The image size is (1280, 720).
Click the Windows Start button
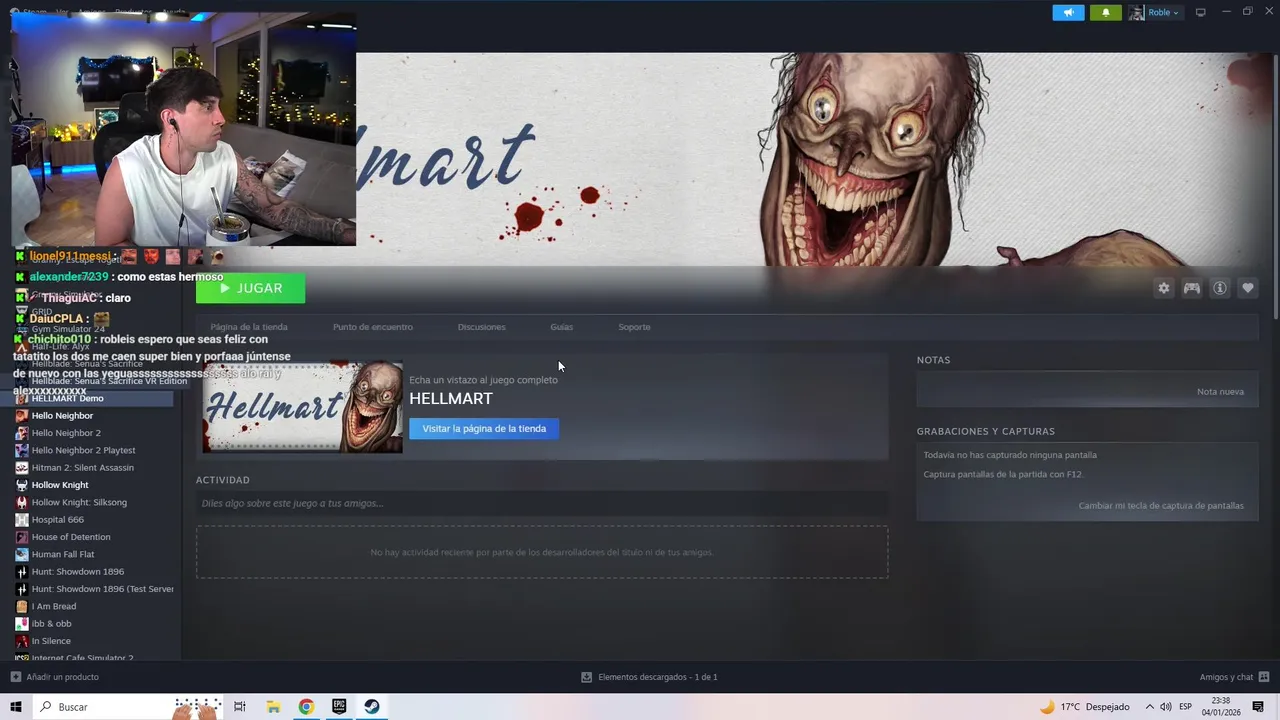click(x=16, y=707)
